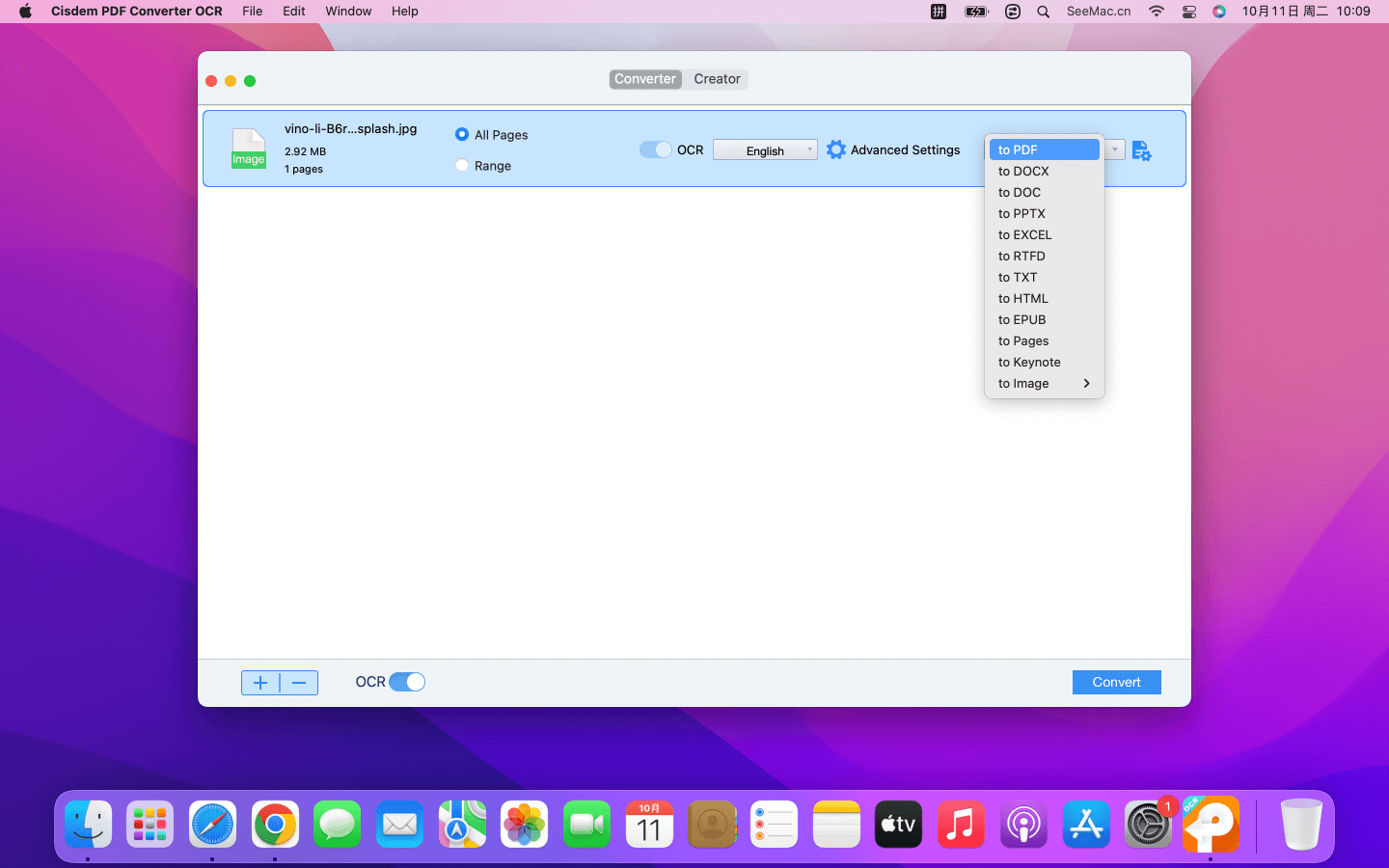Click the 2.92 MB file size text

306,151
